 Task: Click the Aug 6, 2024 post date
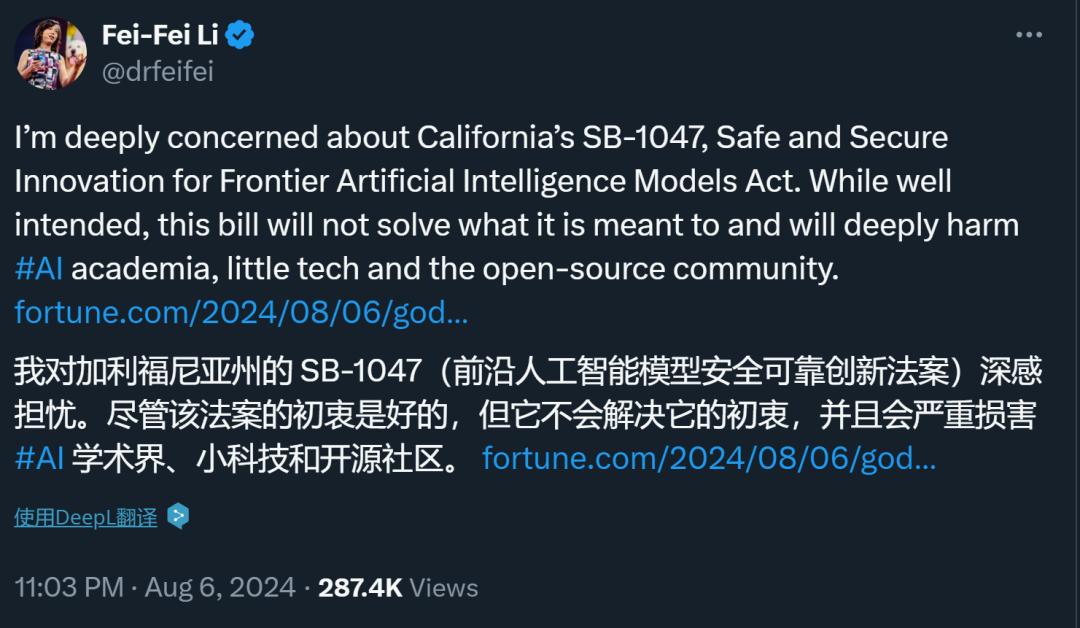pyautogui.click(x=220, y=587)
